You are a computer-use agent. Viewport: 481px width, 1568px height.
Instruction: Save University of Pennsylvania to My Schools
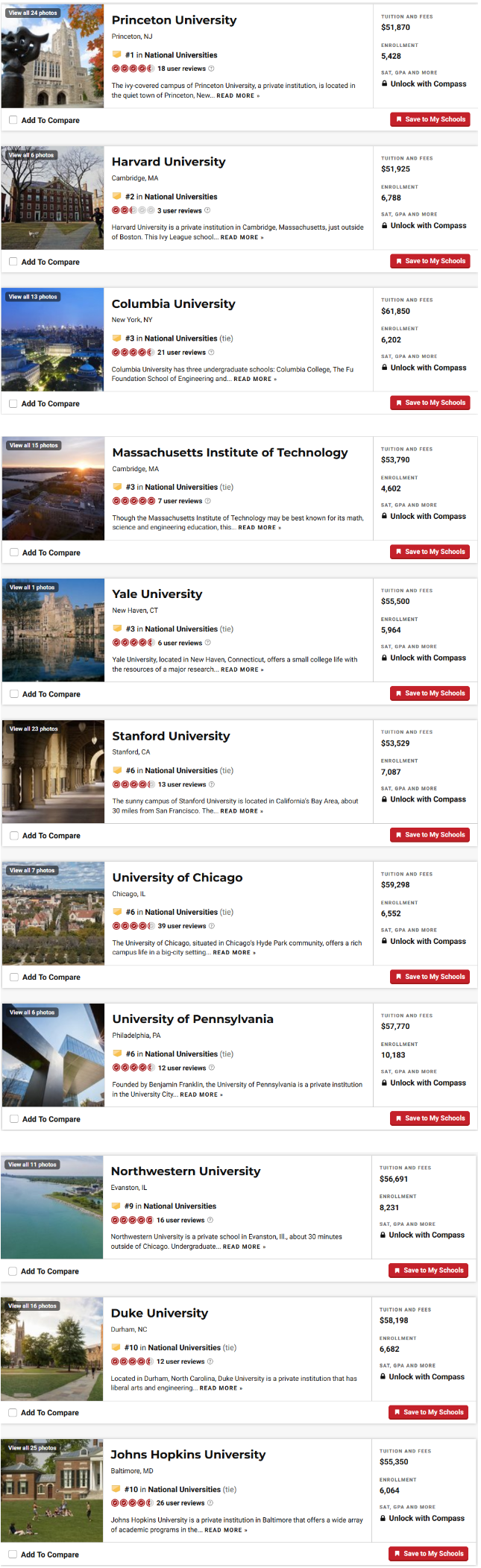[430, 1118]
